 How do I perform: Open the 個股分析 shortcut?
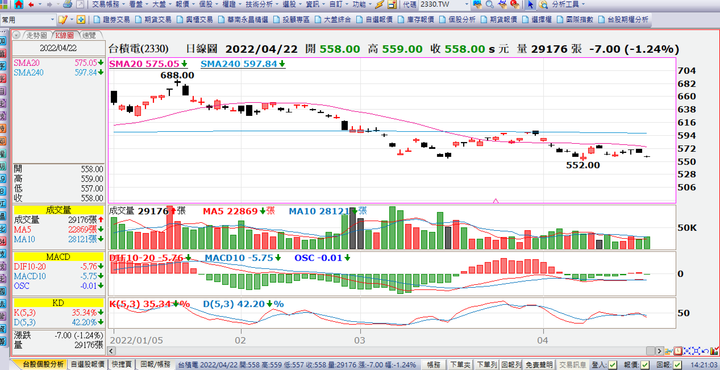coord(457,20)
